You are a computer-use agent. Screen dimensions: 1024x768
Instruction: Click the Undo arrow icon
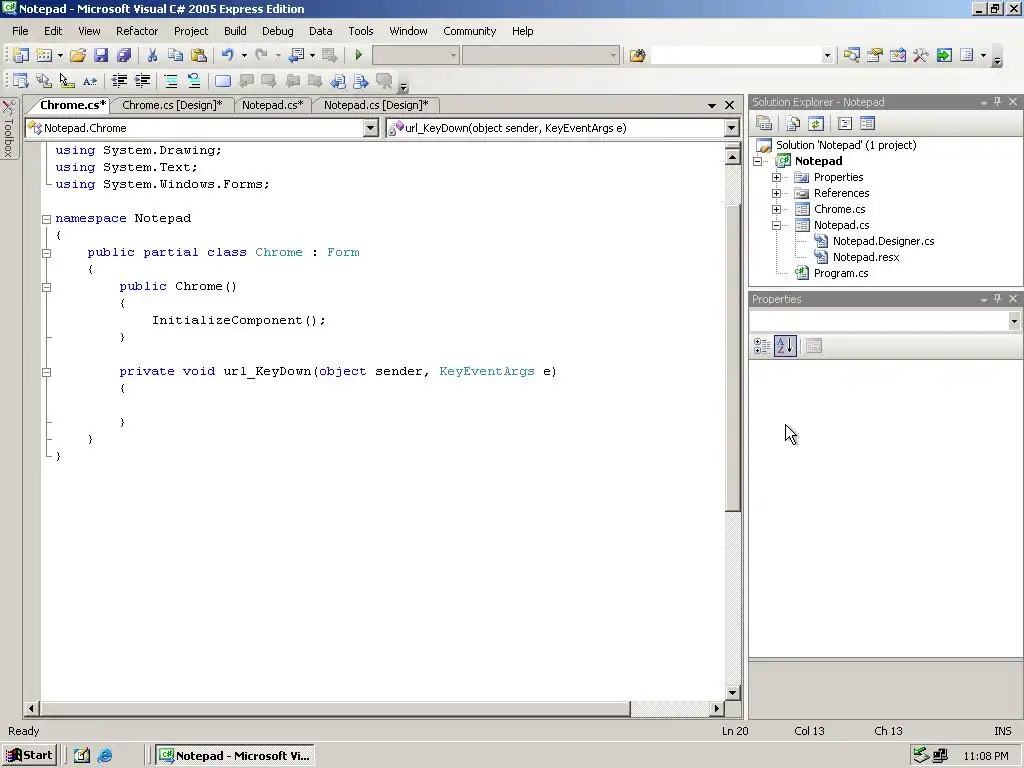coord(227,56)
